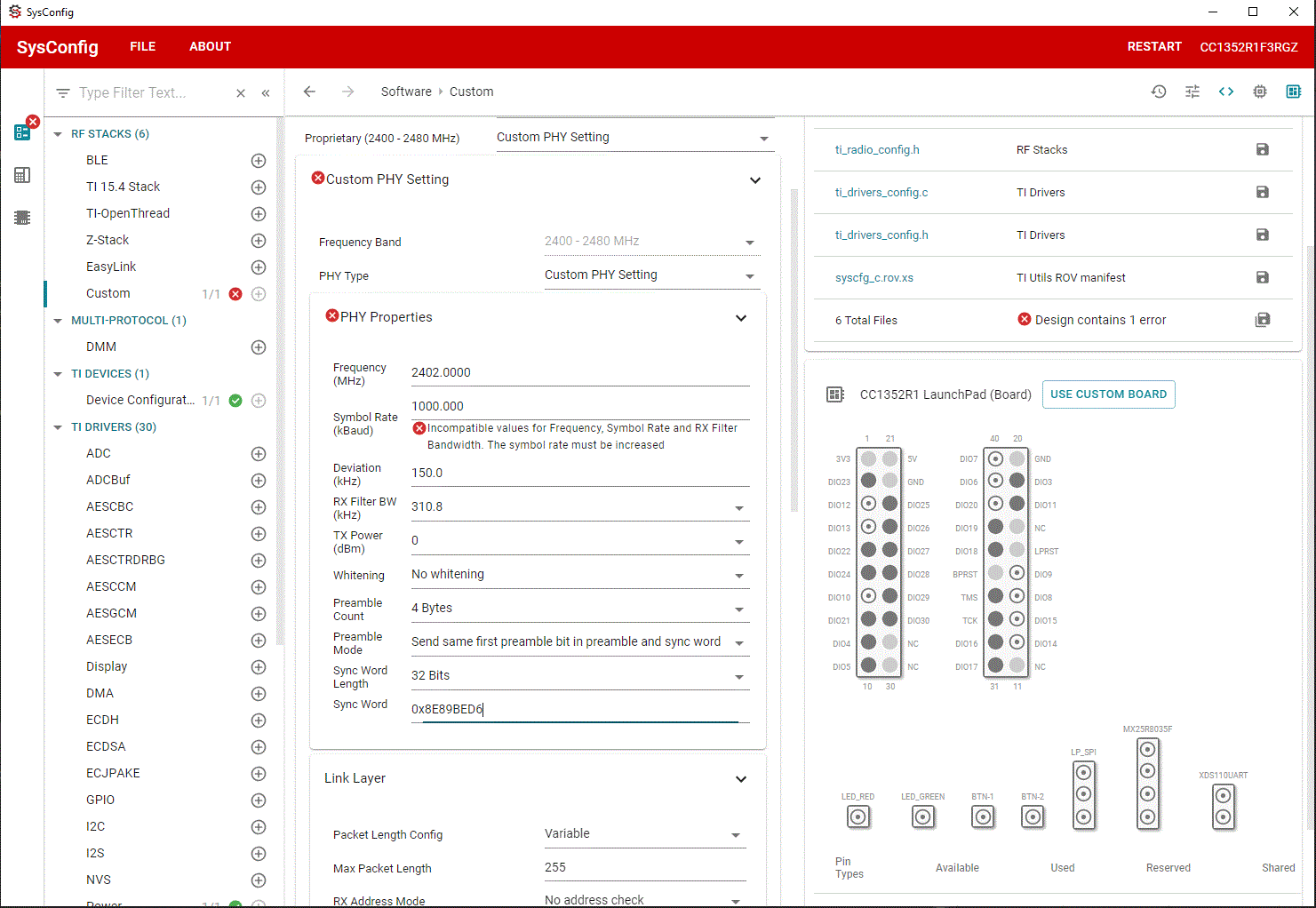Navigate back with the left arrow

pos(309,92)
